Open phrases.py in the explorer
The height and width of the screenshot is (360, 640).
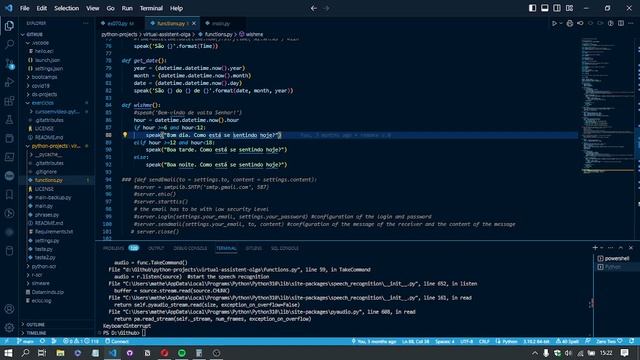coord(47,215)
